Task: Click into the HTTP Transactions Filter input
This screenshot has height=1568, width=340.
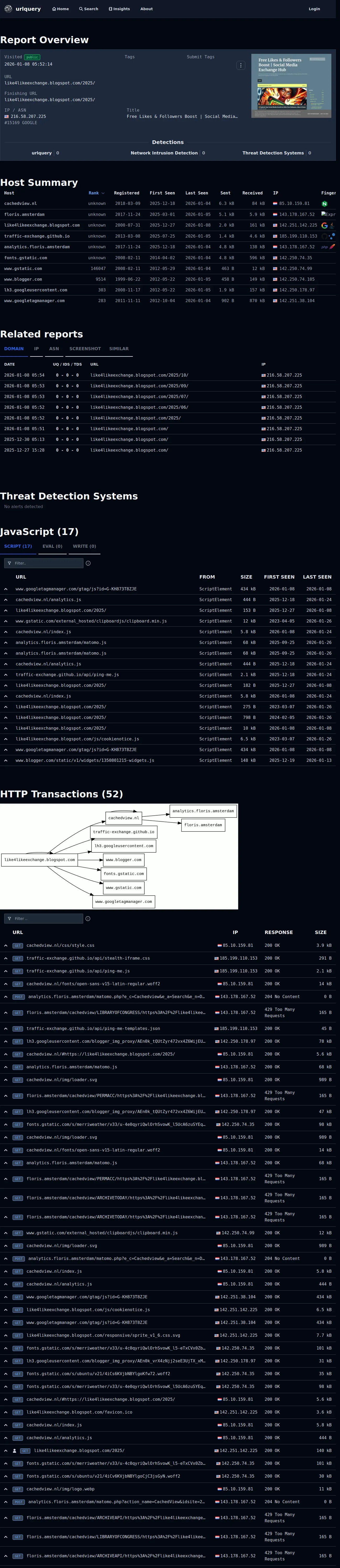Action: [x=43, y=919]
